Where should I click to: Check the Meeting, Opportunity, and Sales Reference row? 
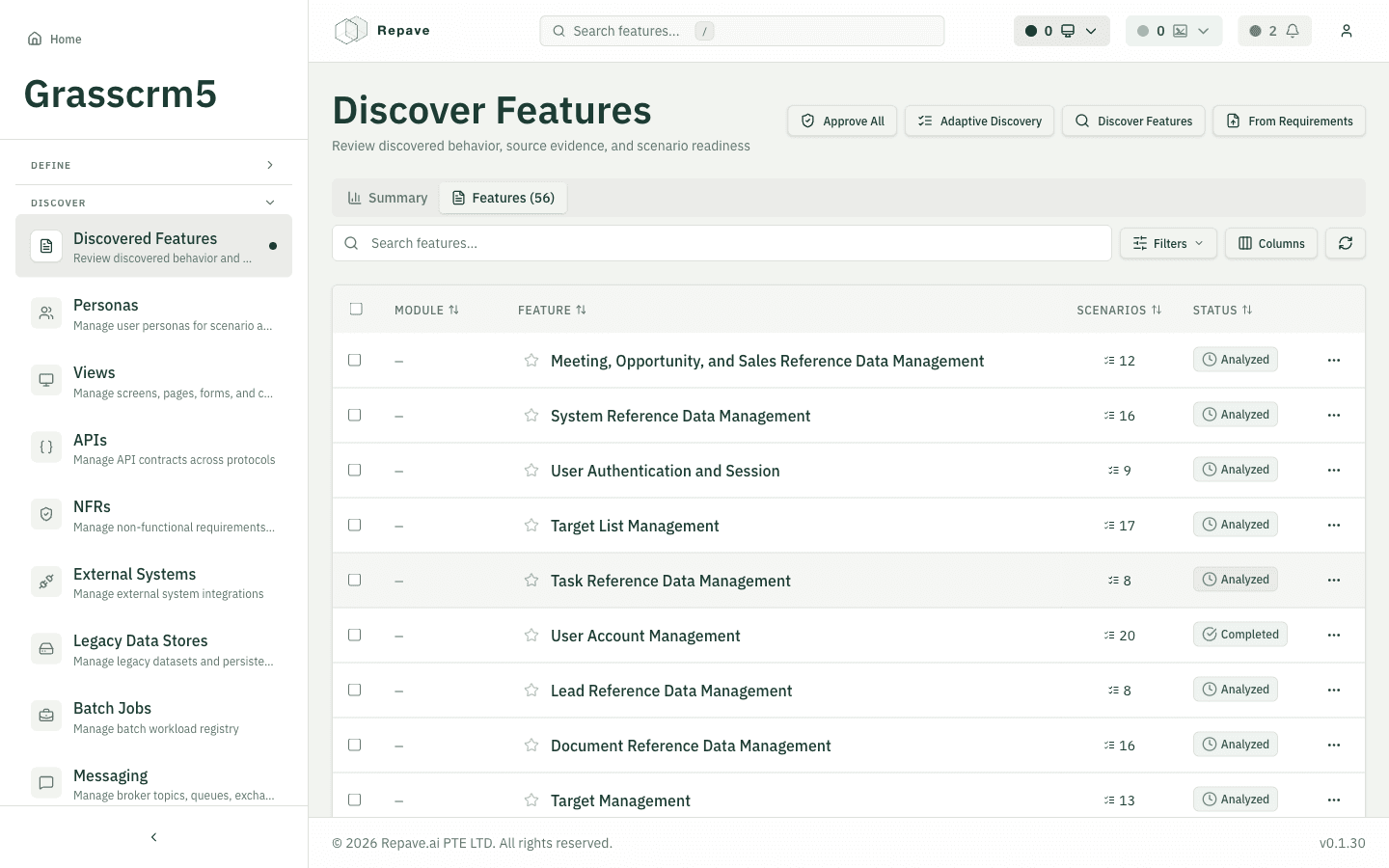[355, 360]
